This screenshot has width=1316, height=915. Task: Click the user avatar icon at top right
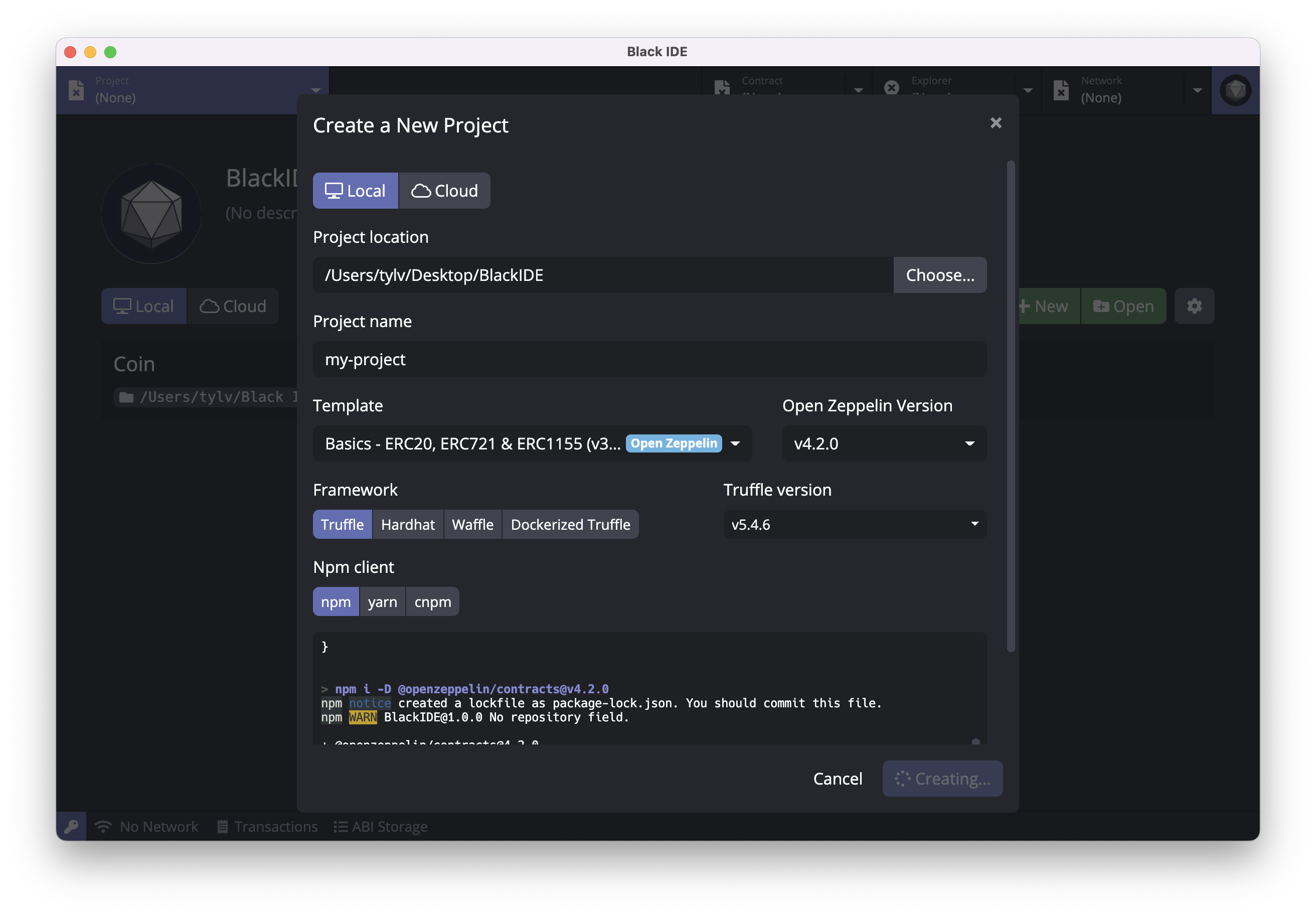pos(1235,91)
